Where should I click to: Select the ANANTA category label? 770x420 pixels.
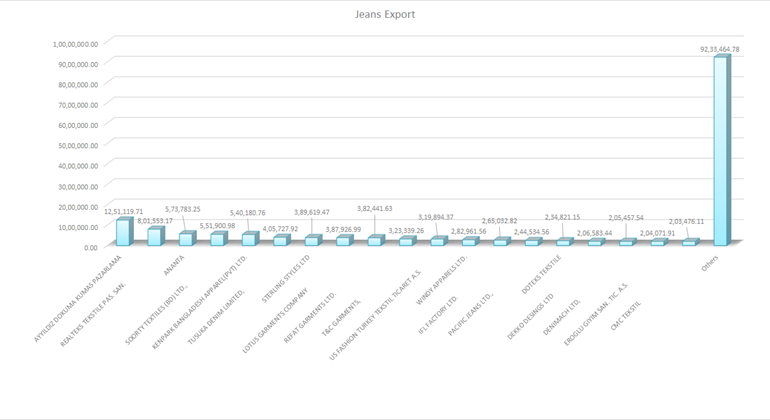pos(174,265)
